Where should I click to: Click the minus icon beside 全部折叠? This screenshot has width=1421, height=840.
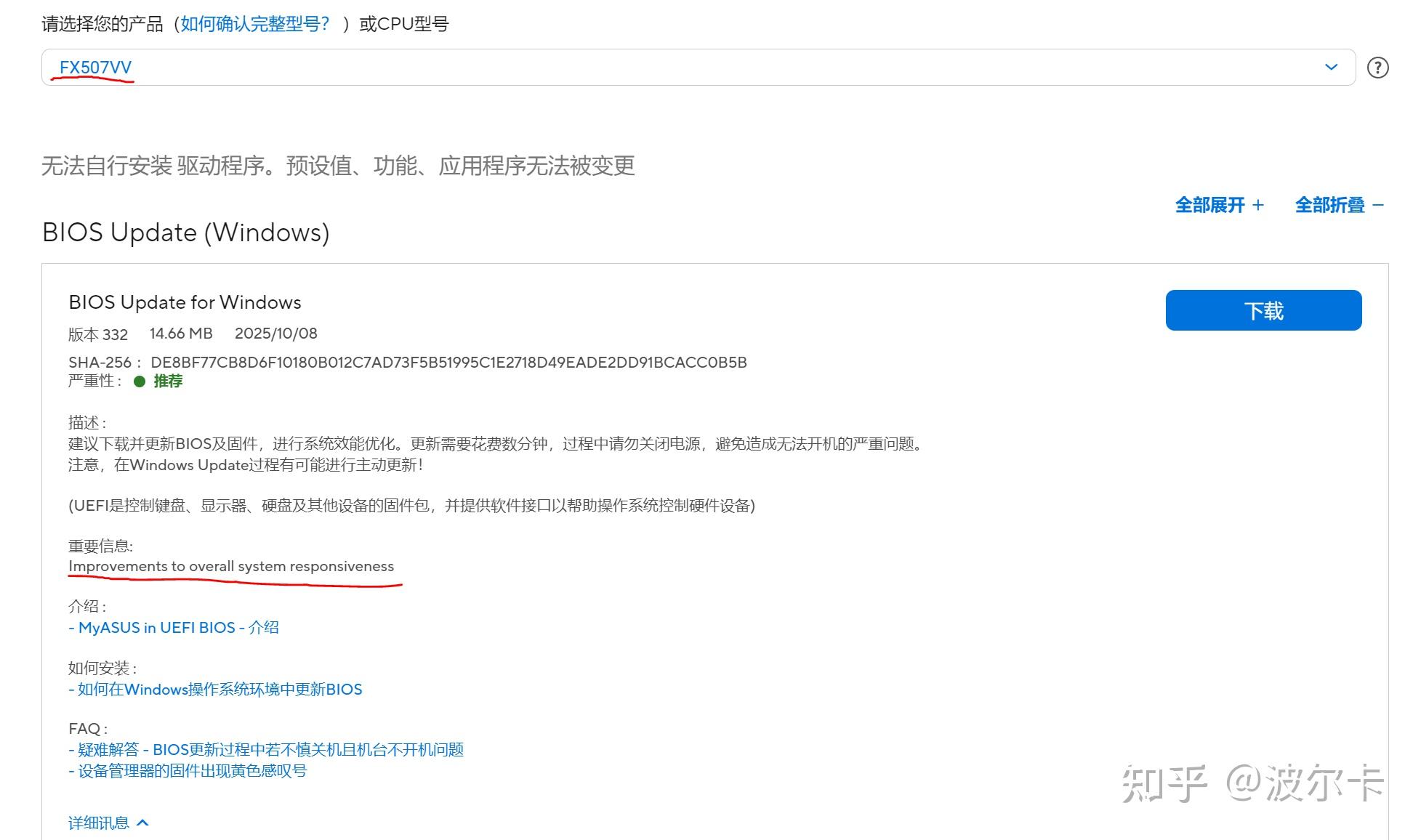(x=1378, y=205)
